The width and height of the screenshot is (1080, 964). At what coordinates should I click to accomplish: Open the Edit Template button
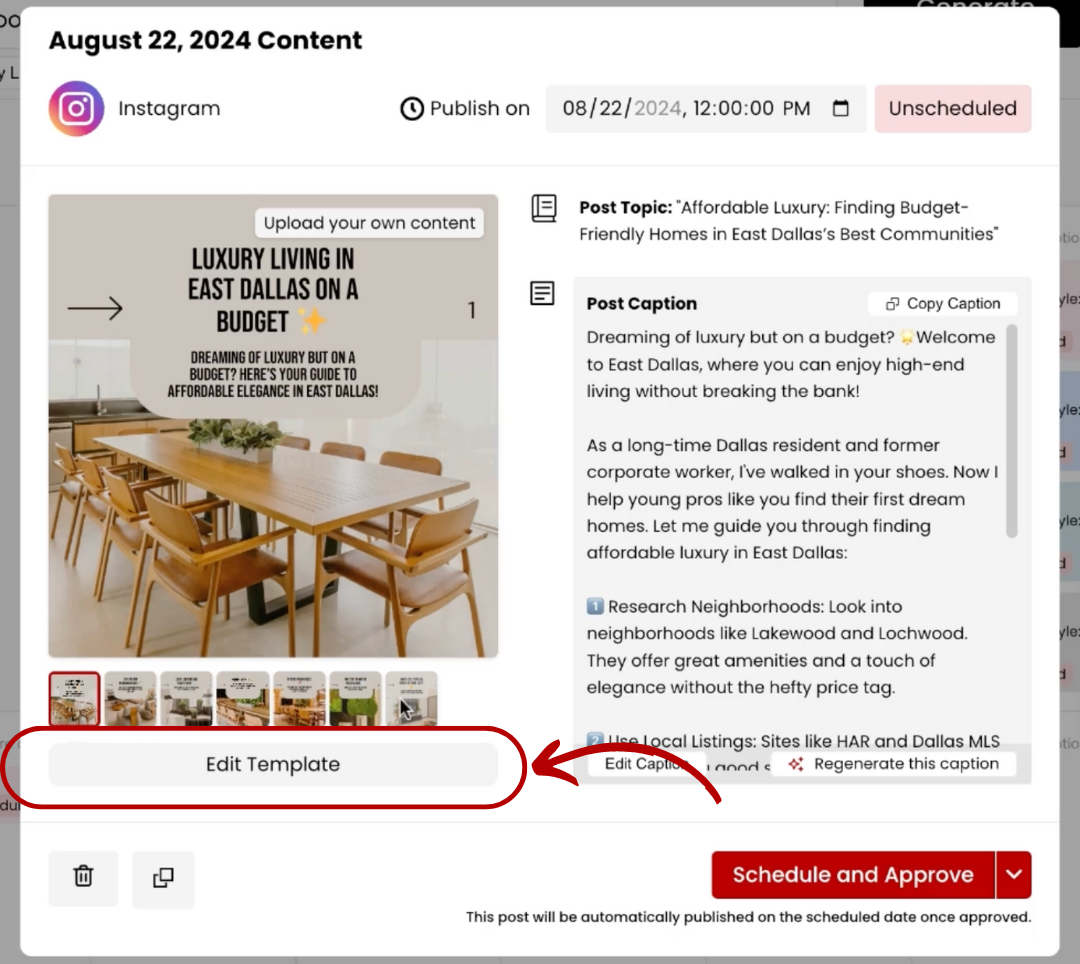pos(273,764)
